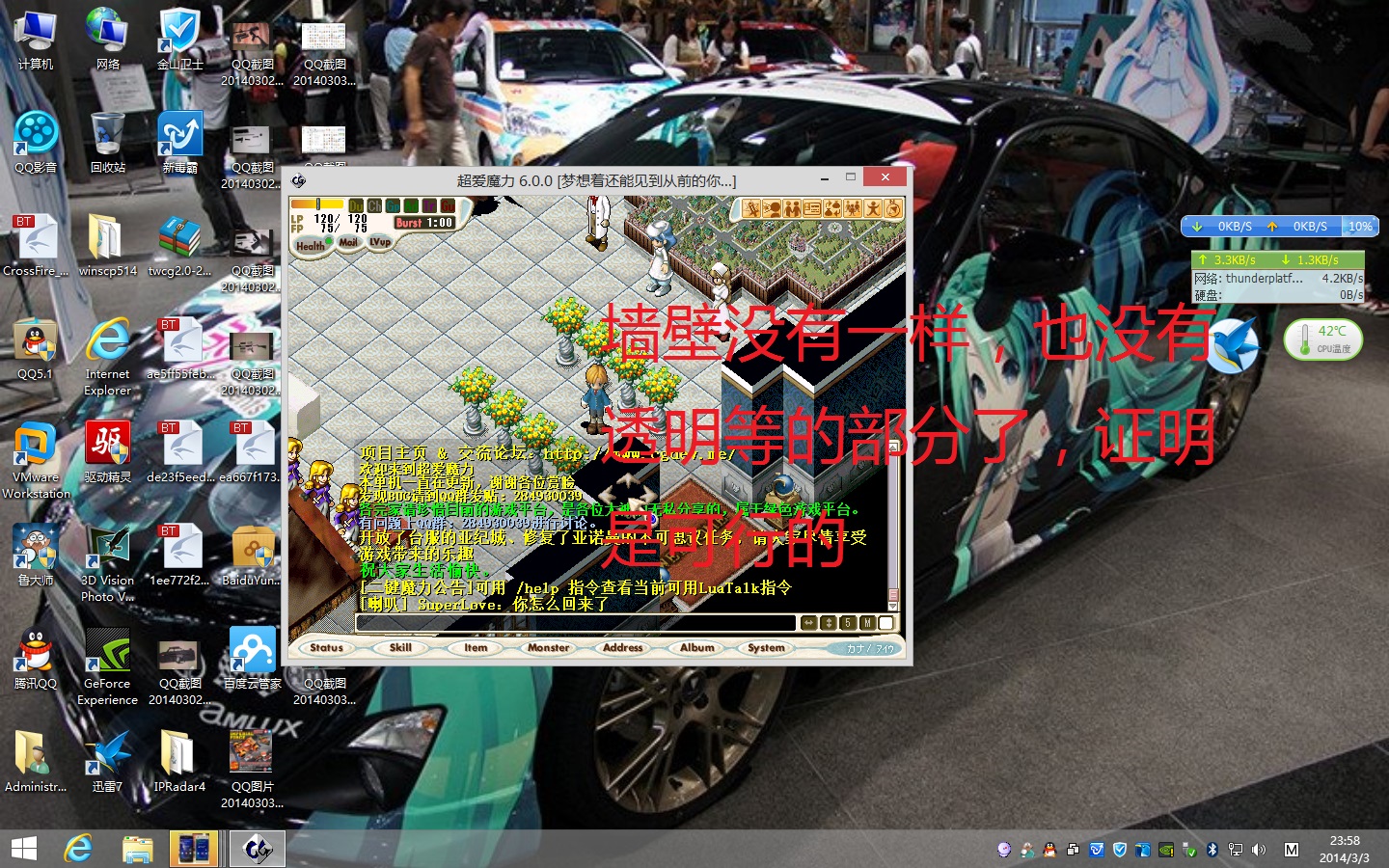This screenshot has height=868, width=1389.
Task: Select the Lu Master desktop shortcut
Action: (x=36, y=556)
